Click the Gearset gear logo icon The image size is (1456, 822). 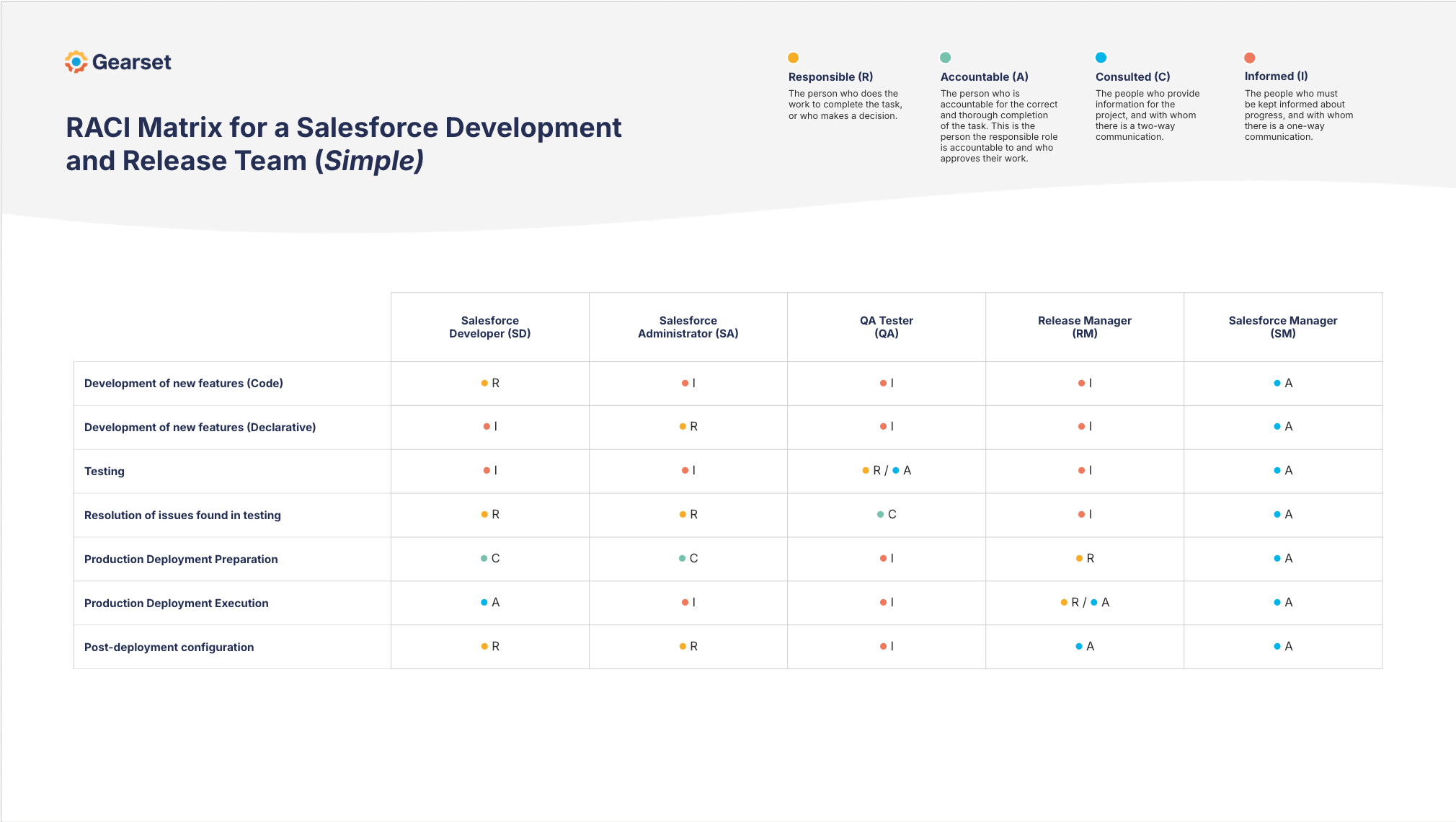(x=76, y=62)
